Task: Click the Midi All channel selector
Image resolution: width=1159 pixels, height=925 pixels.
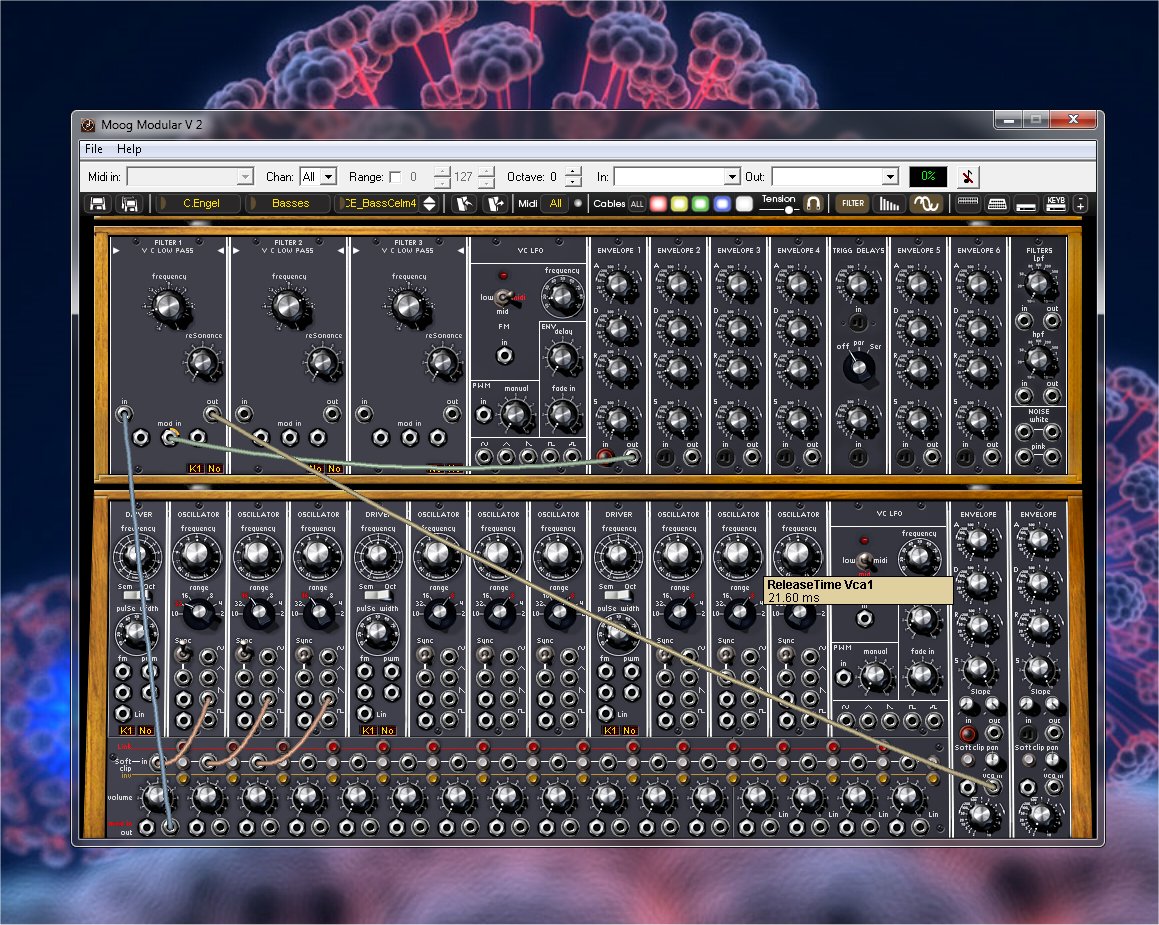Action: [x=555, y=203]
